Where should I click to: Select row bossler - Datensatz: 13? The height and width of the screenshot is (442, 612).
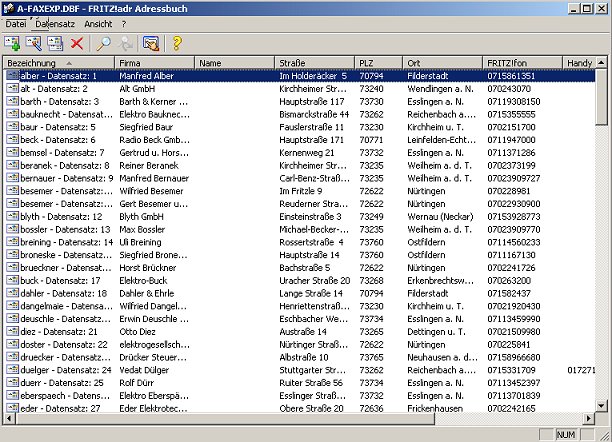pos(299,229)
